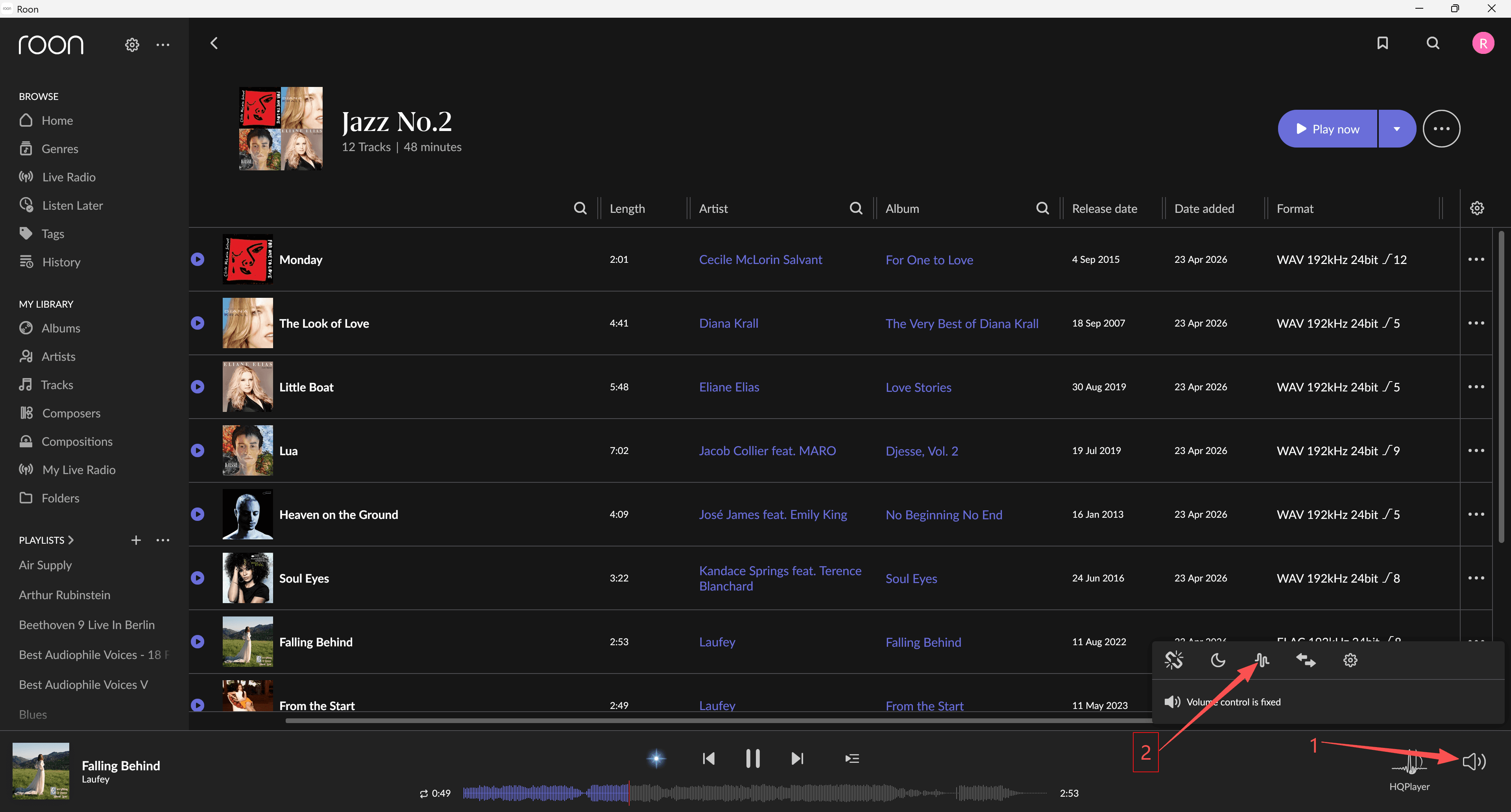Click the transfer zone arrows icon
Viewport: 1511px width, 812px height.
pos(1306,660)
